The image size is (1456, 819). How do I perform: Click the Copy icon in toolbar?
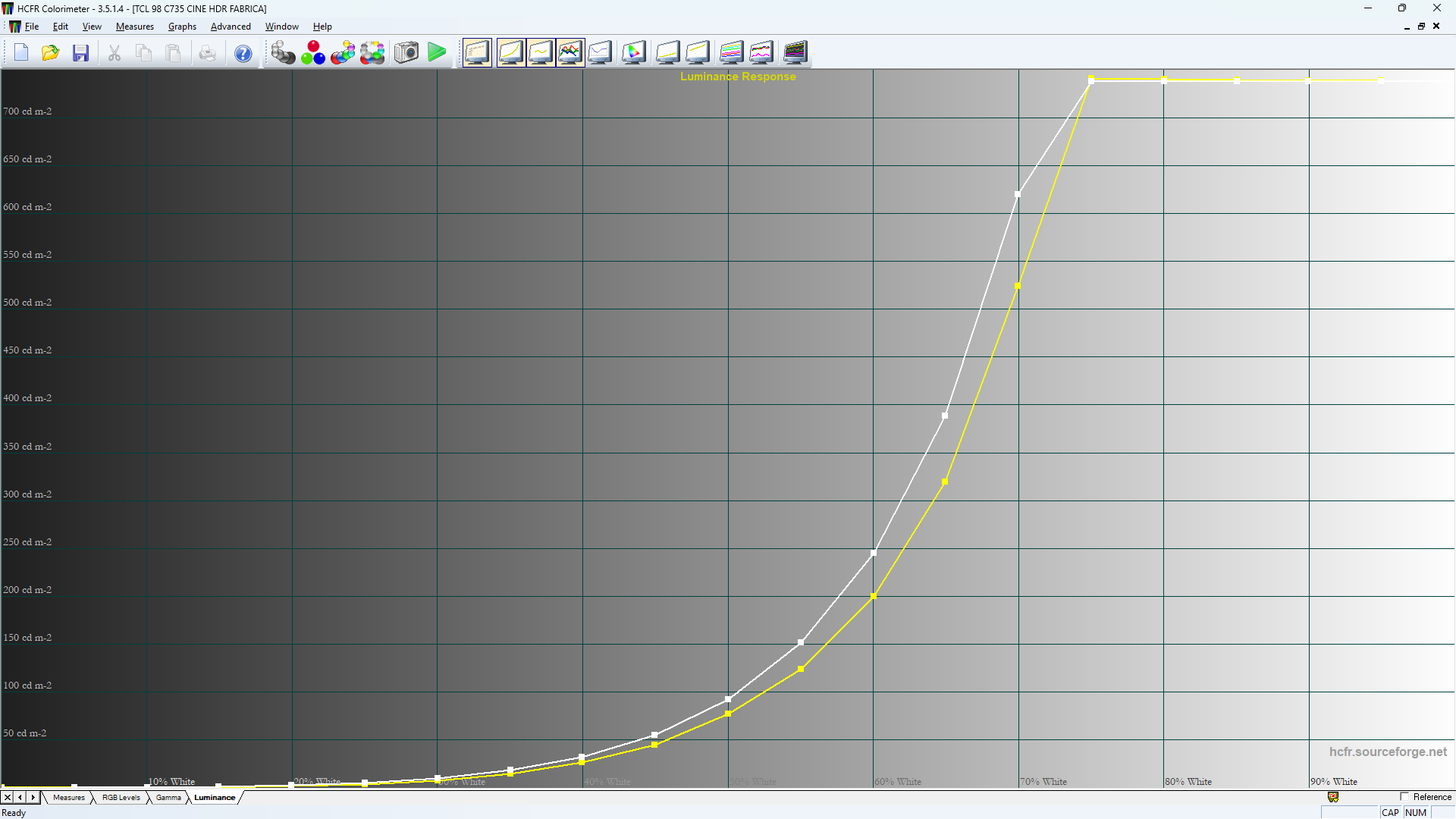[x=144, y=53]
